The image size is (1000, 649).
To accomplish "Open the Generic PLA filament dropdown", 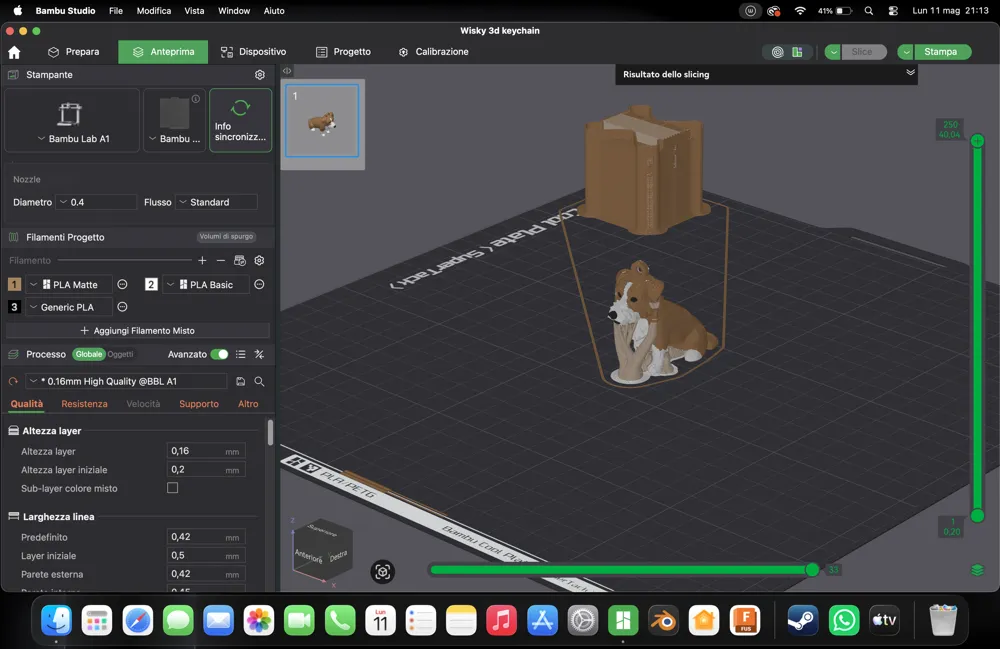I will (x=69, y=307).
